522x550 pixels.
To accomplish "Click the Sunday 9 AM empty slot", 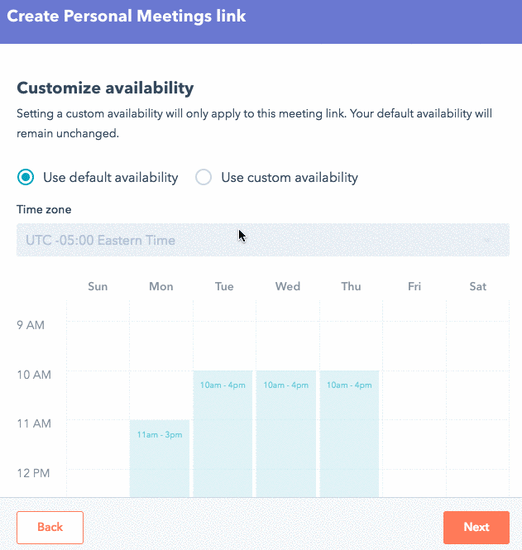I will pos(98,346).
